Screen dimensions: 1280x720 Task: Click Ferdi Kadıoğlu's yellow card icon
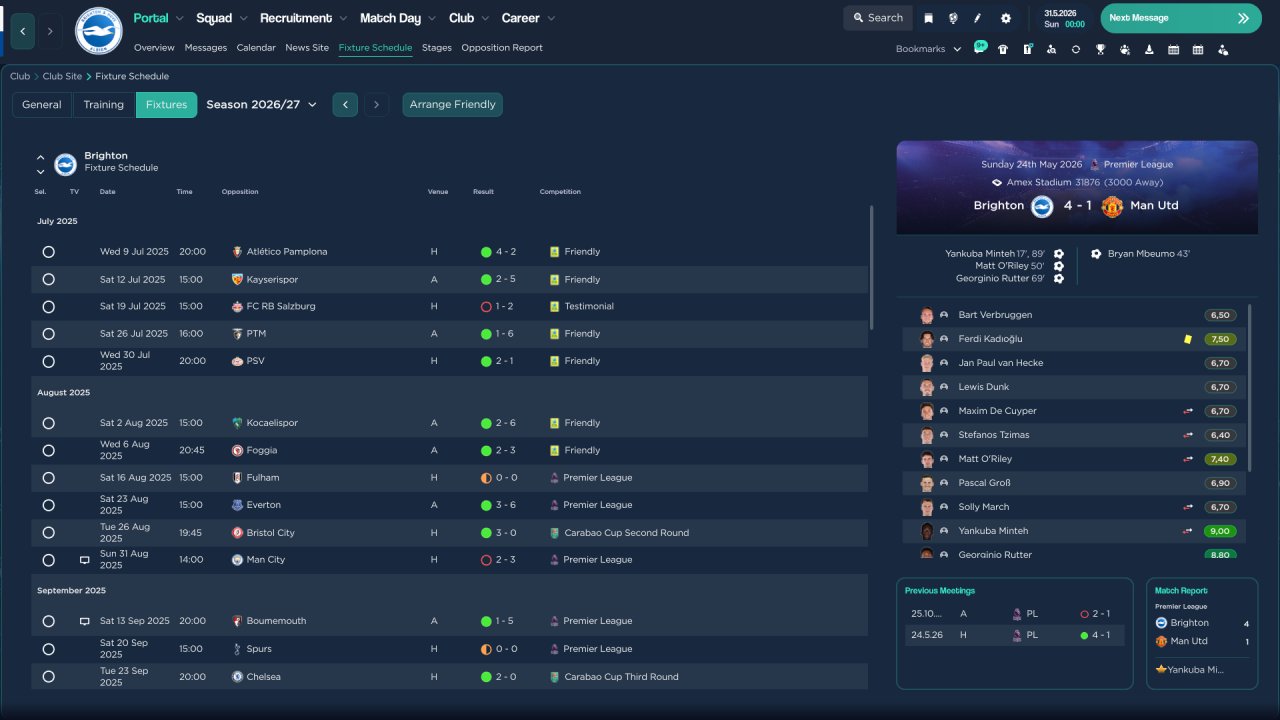(x=1188, y=339)
